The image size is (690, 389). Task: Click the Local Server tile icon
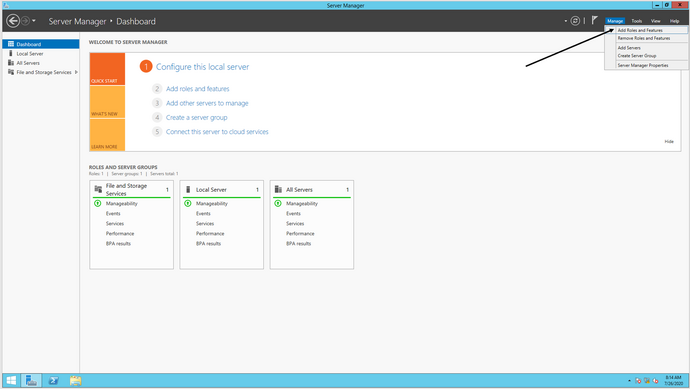click(x=188, y=189)
